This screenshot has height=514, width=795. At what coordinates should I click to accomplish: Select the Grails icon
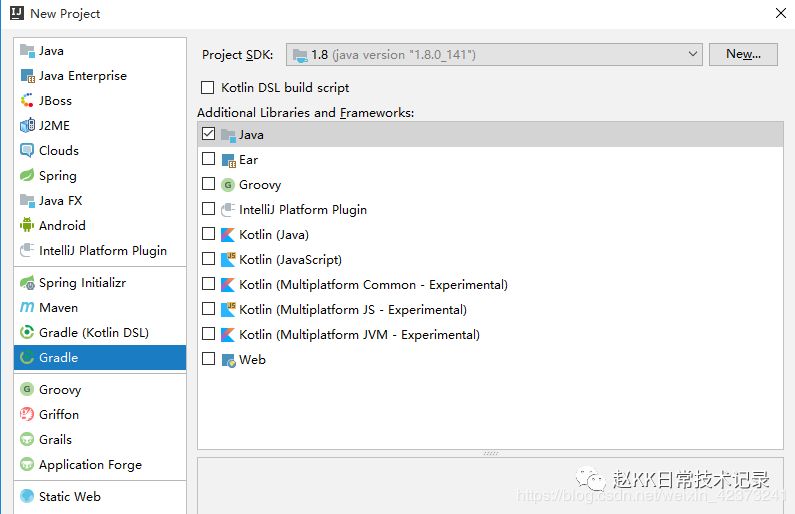(x=27, y=439)
